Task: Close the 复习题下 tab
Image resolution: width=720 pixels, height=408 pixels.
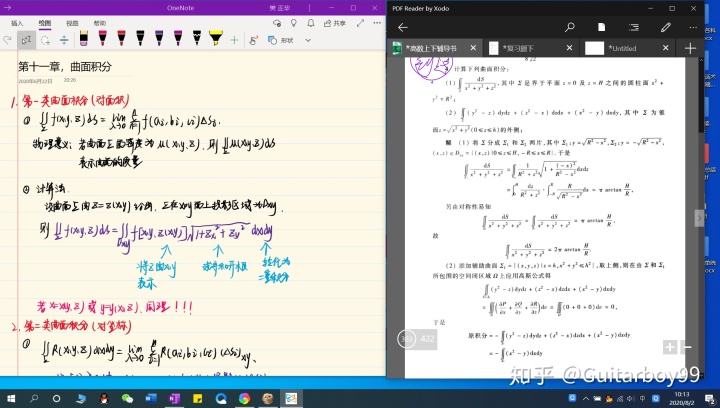Action: (x=569, y=48)
